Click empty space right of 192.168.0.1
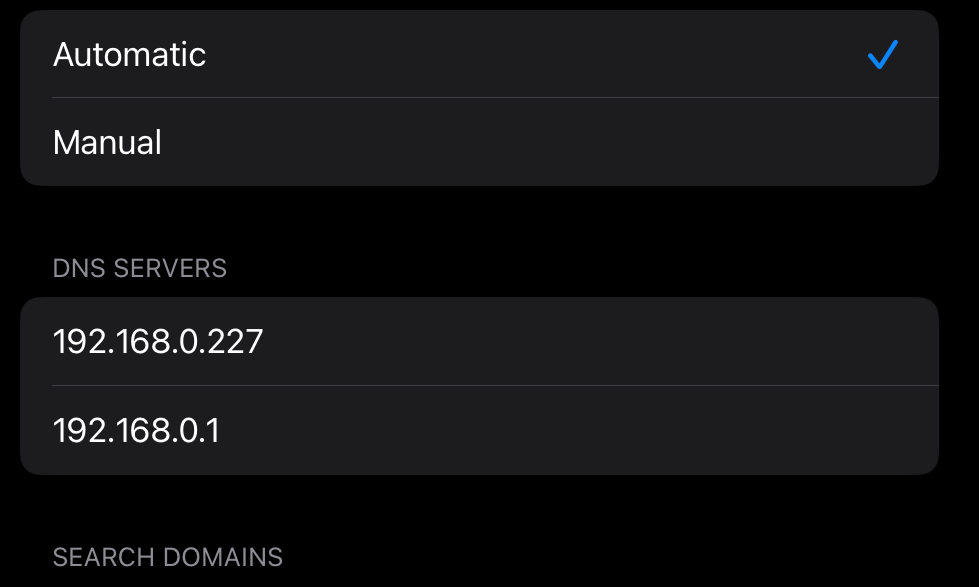The width and height of the screenshot is (979, 587). click(x=578, y=430)
